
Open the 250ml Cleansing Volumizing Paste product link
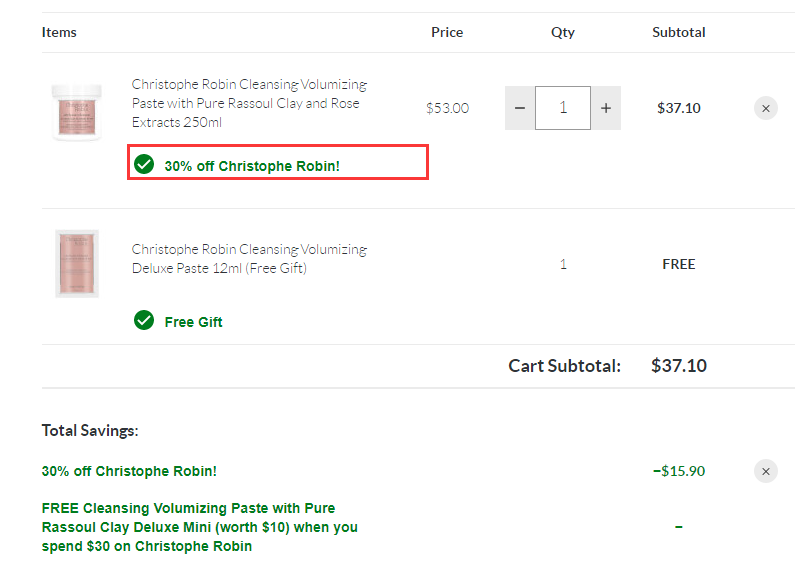pyautogui.click(x=249, y=103)
